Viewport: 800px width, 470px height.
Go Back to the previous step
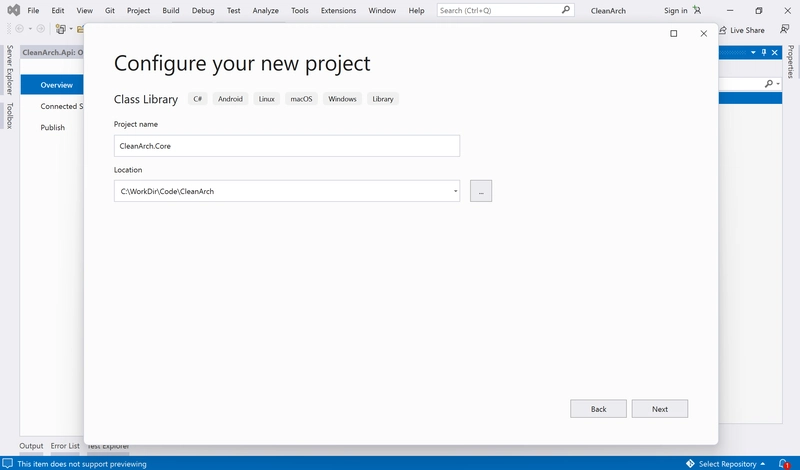tap(598, 409)
